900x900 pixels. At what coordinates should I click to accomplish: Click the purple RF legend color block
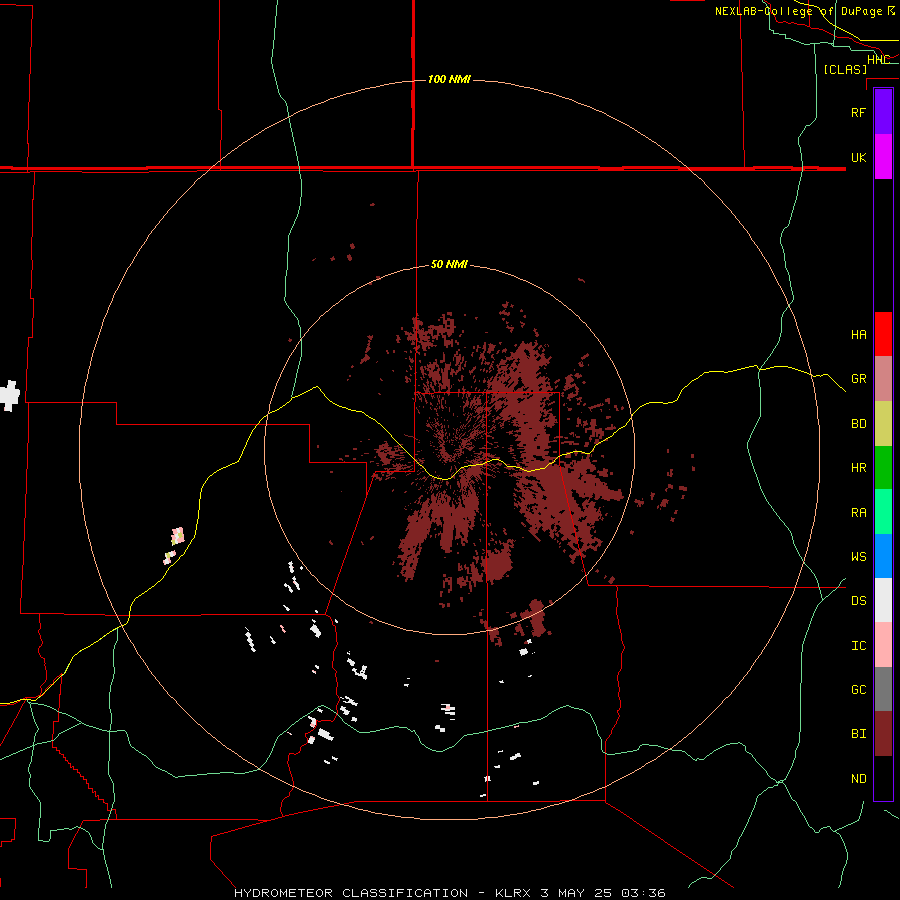pos(883,112)
